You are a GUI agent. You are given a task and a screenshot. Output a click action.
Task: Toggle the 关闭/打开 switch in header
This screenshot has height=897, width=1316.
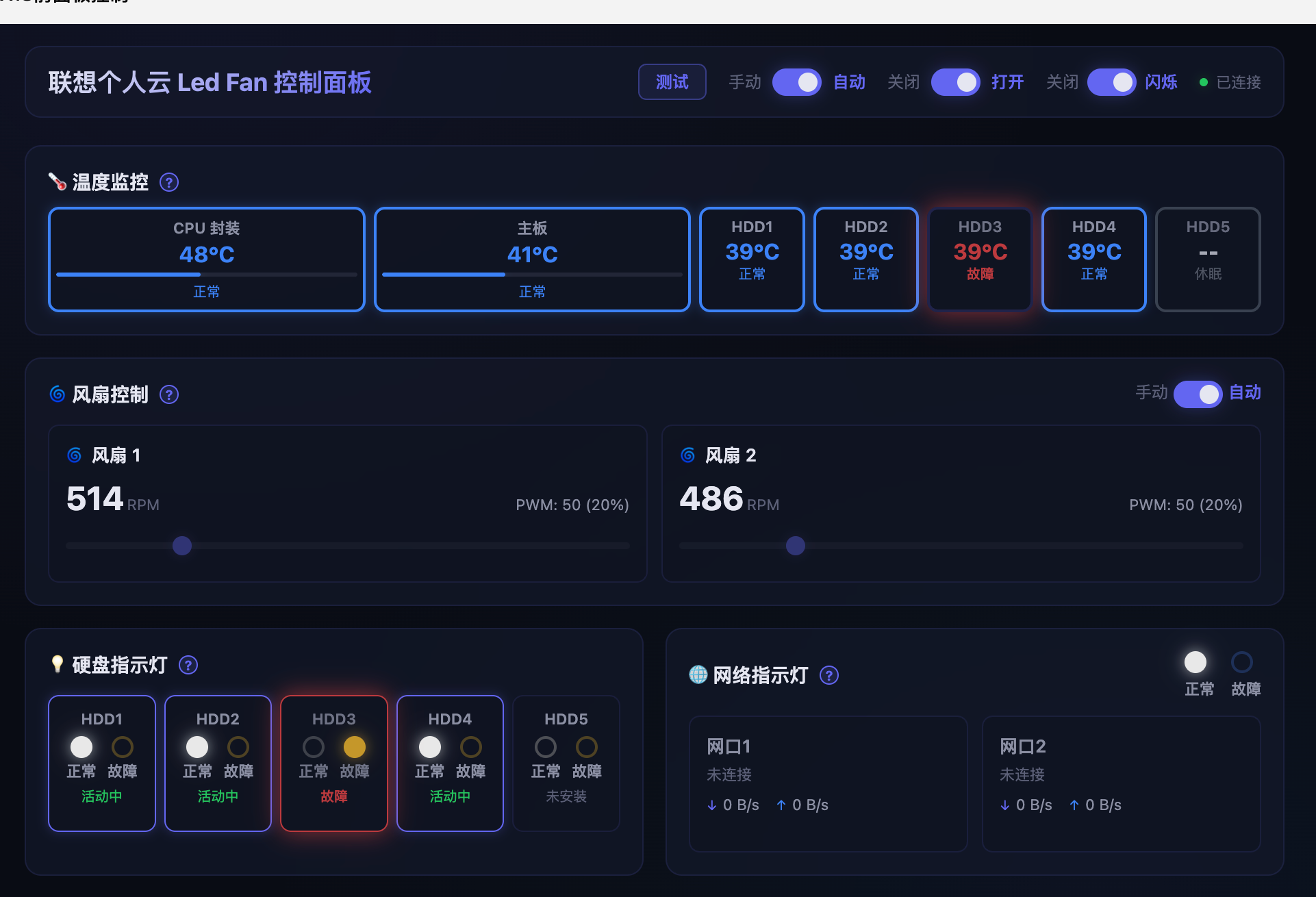pyautogui.click(x=955, y=82)
